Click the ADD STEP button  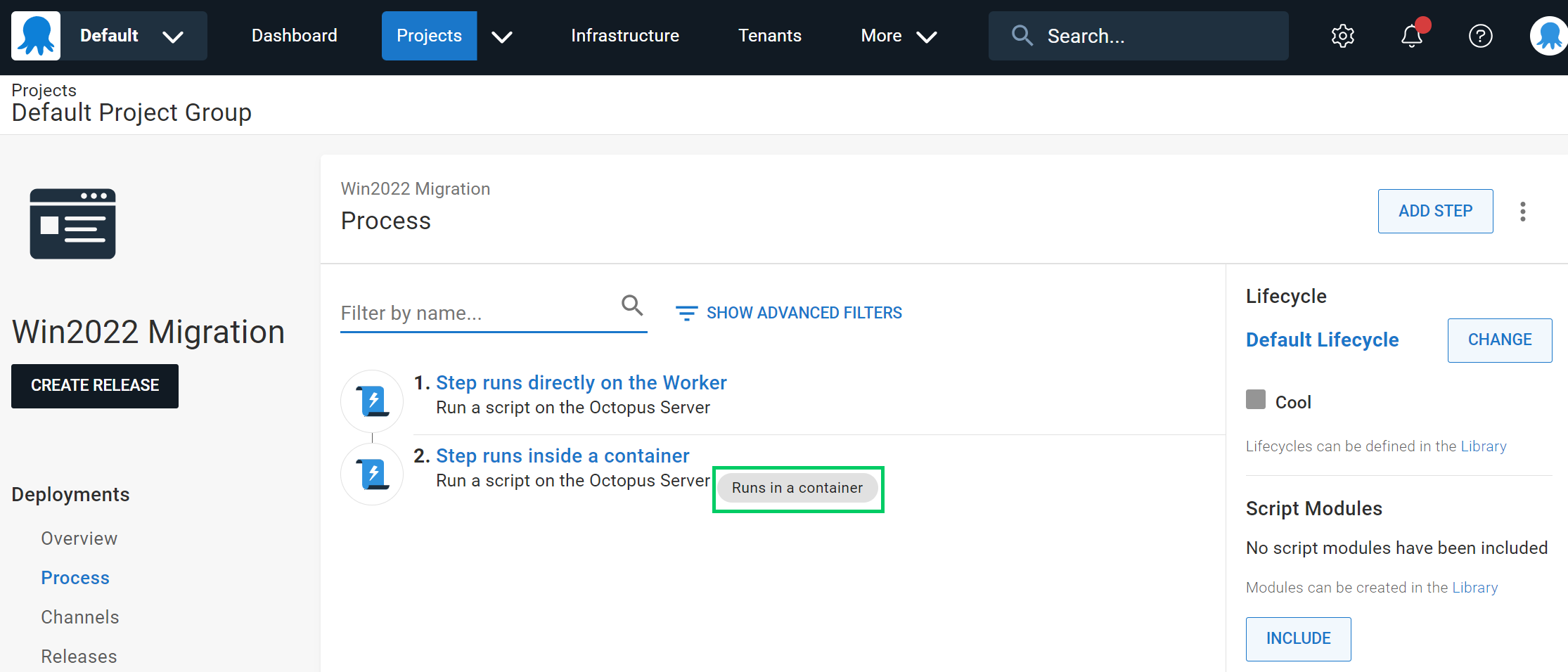click(1435, 211)
